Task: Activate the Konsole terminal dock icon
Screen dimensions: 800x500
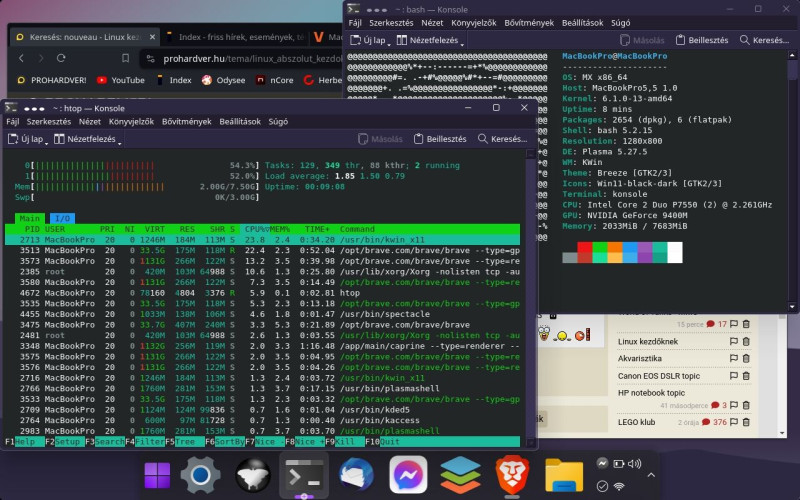Action: [304, 475]
